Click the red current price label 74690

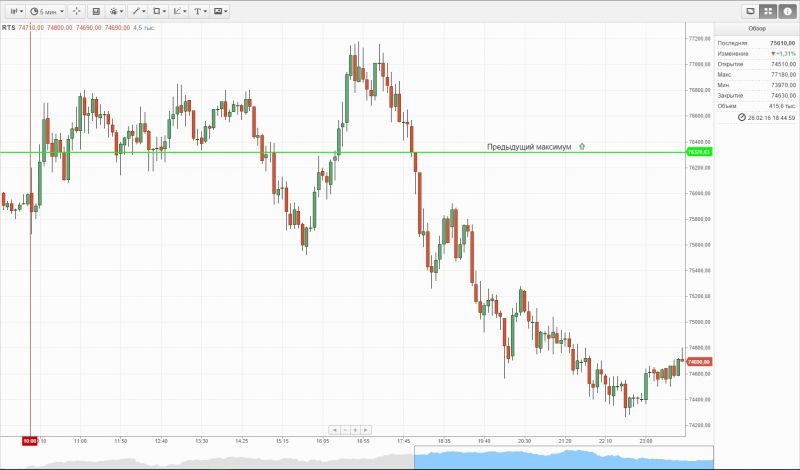click(698, 362)
